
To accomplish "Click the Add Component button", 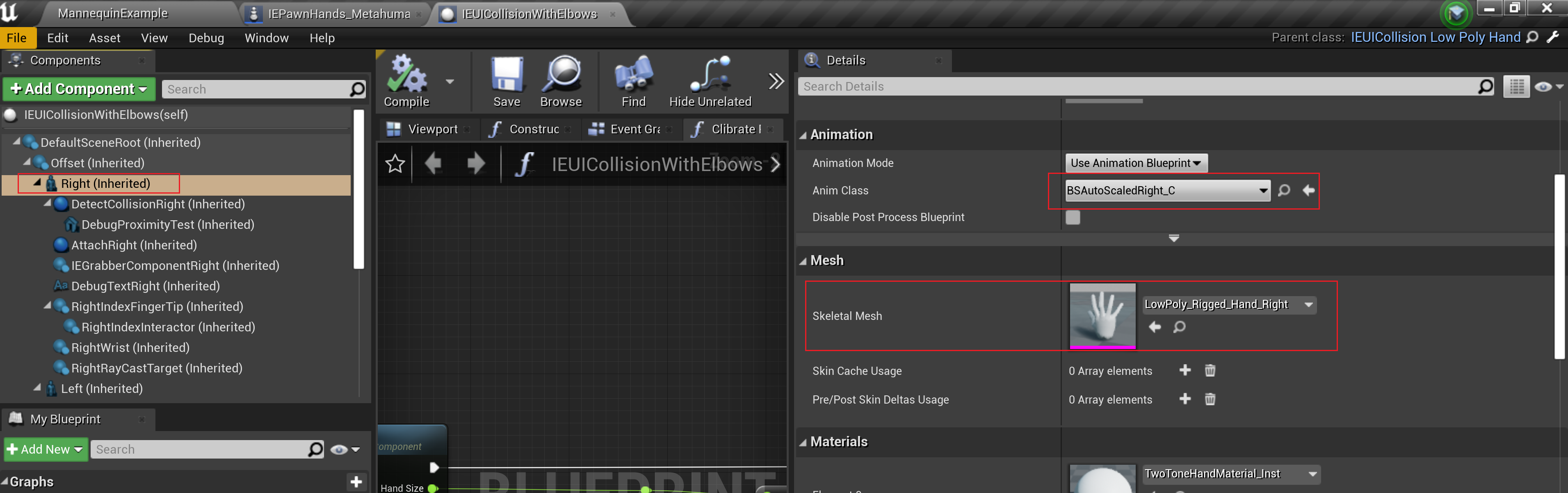I will pyautogui.click(x=79, y=89).
